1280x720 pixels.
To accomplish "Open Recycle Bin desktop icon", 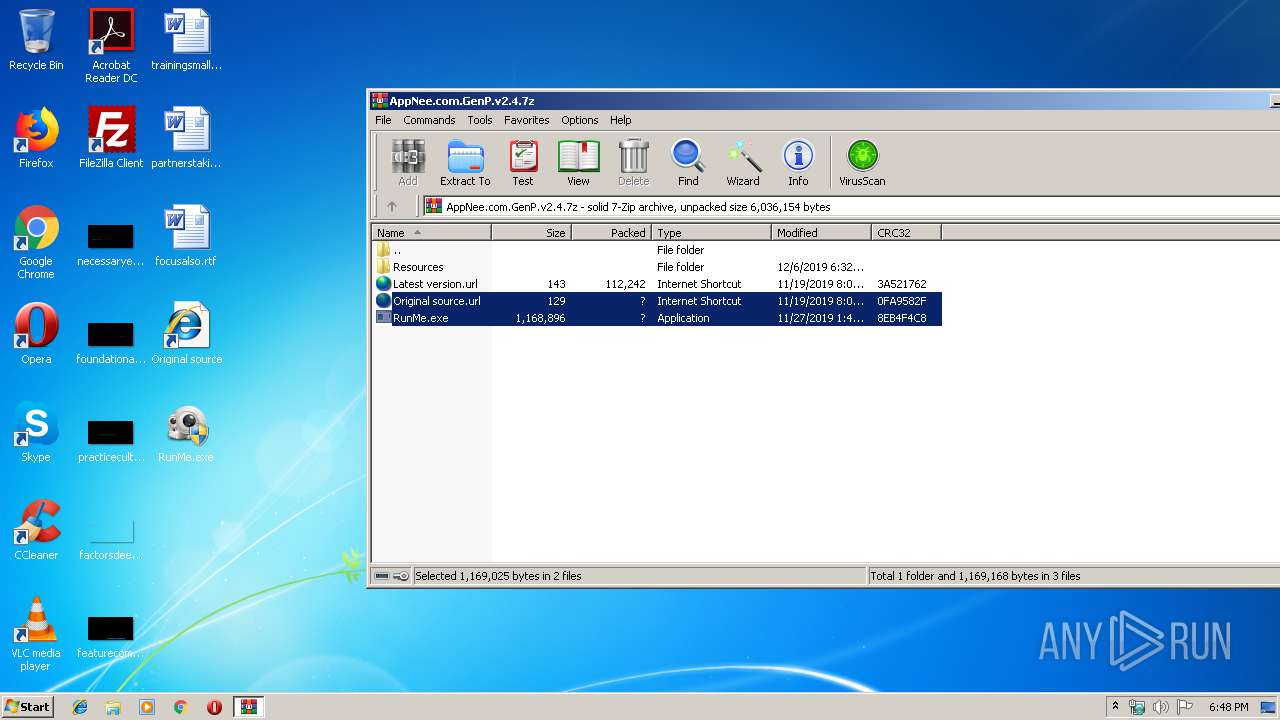I will [x=36, y=41].
